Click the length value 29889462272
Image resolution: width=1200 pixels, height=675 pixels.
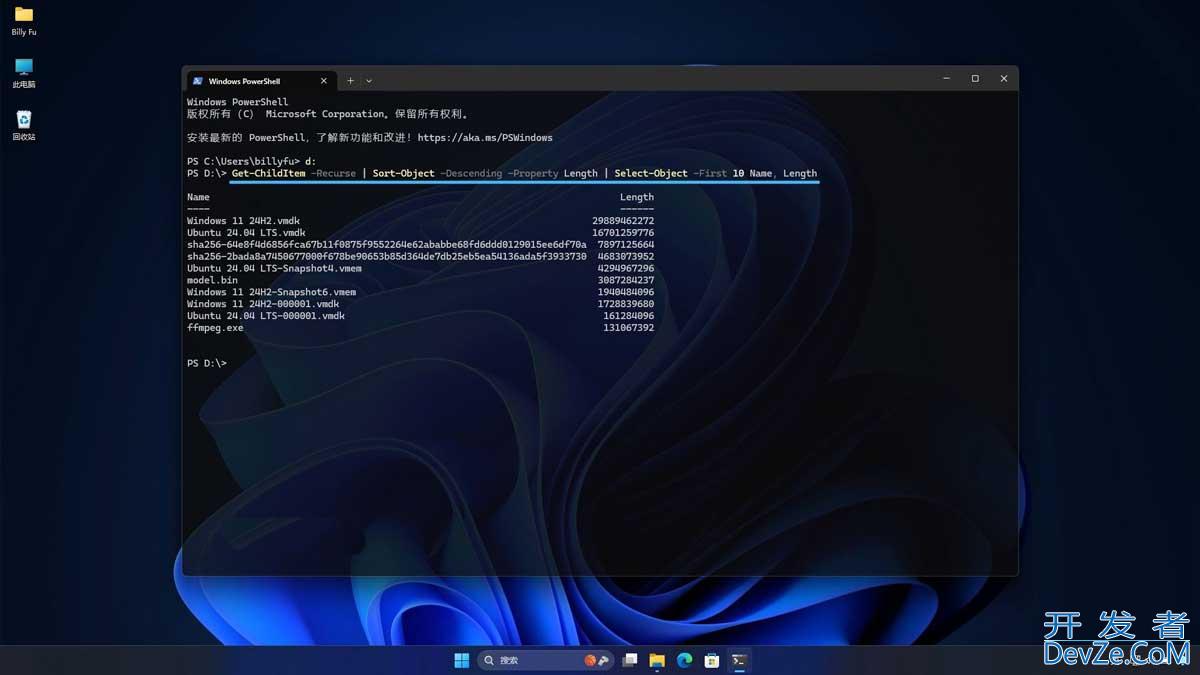coord(623,221)
